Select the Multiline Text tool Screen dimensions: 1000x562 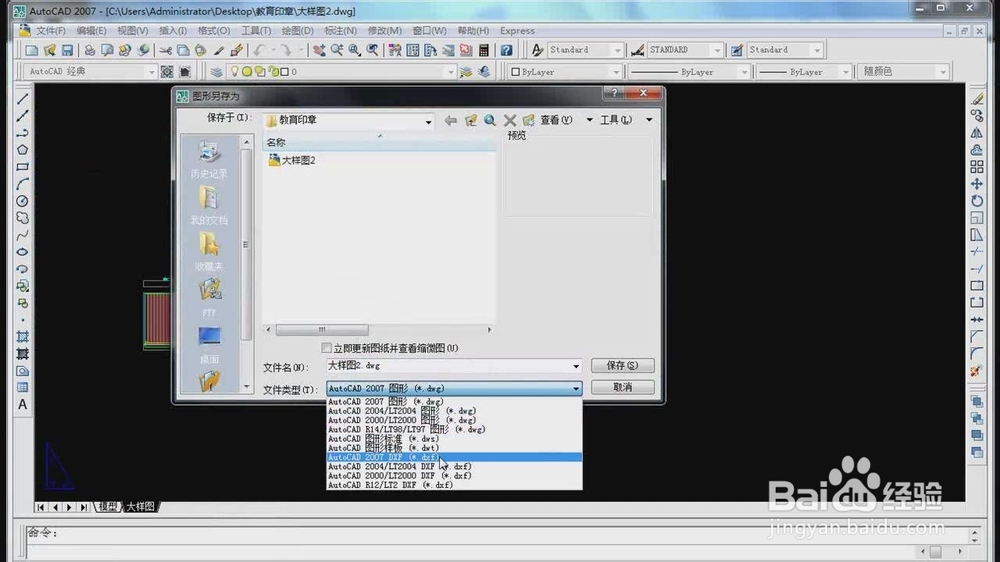point(22,404)
